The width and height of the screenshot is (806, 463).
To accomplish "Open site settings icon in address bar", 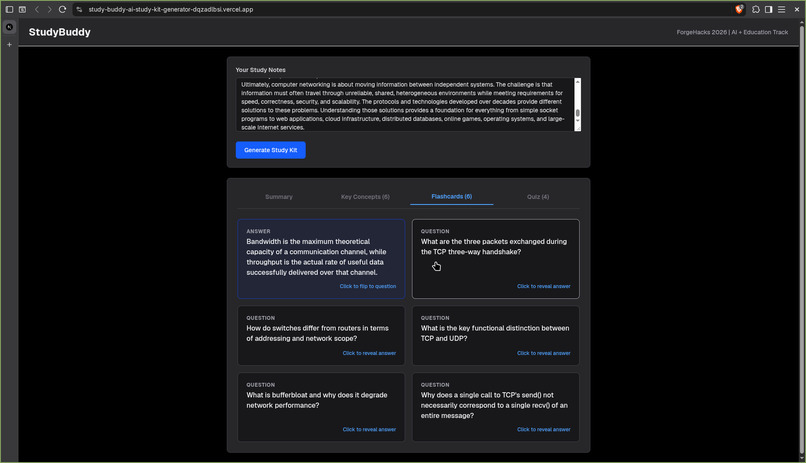I will click(x=79, y=9).
